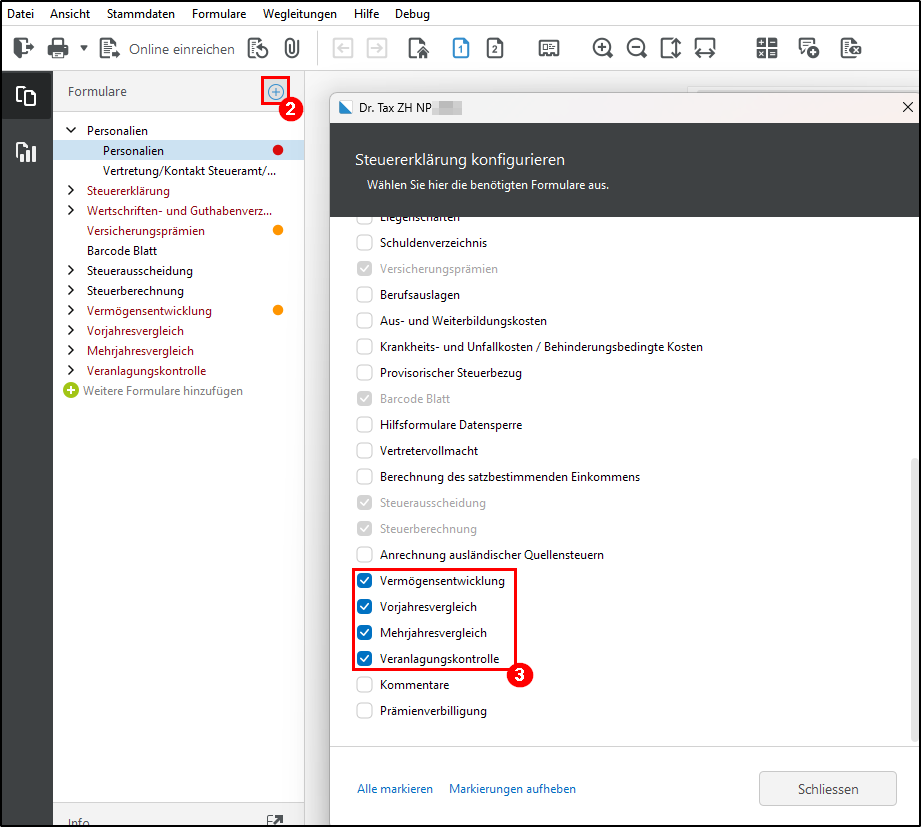Open the print options dropdown arrow
921x827 pixels.
pos(84,48)
